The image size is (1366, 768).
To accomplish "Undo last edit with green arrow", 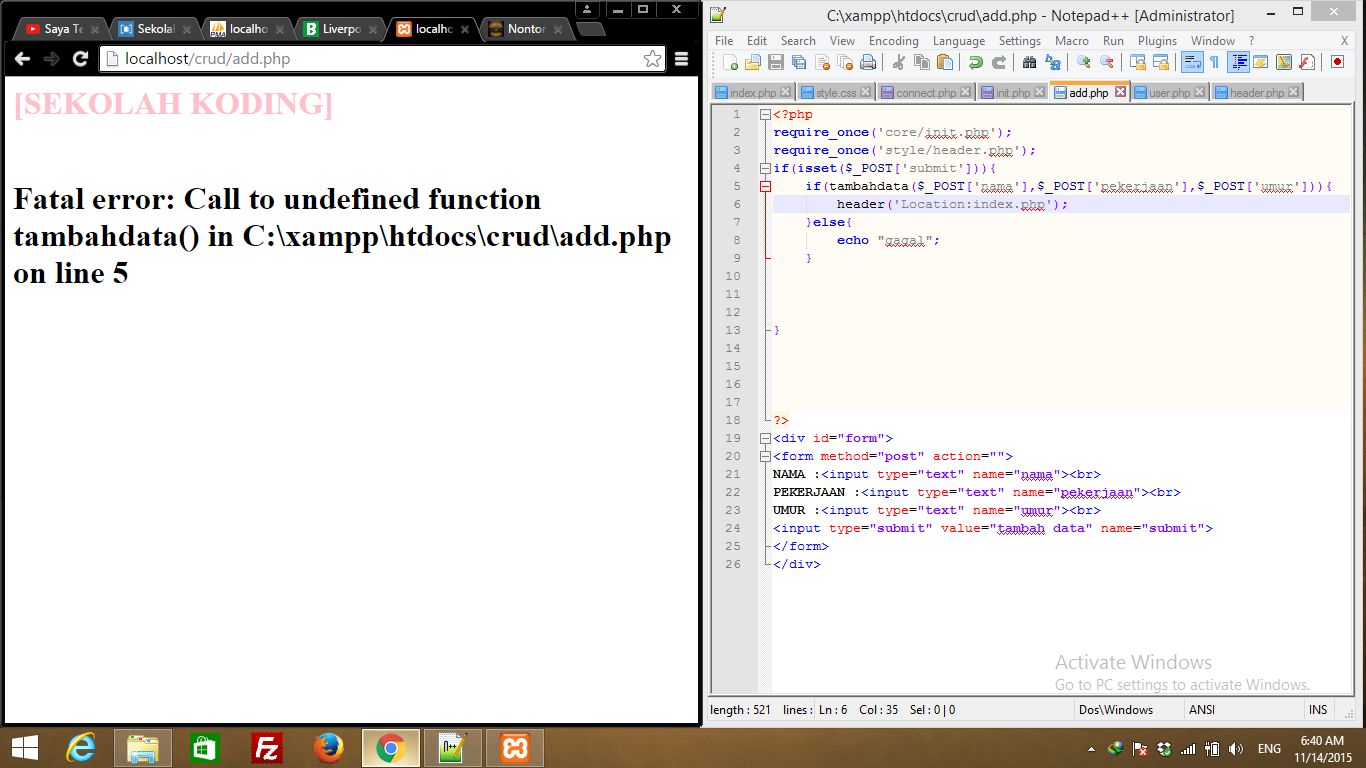I will tap(975, 62).
